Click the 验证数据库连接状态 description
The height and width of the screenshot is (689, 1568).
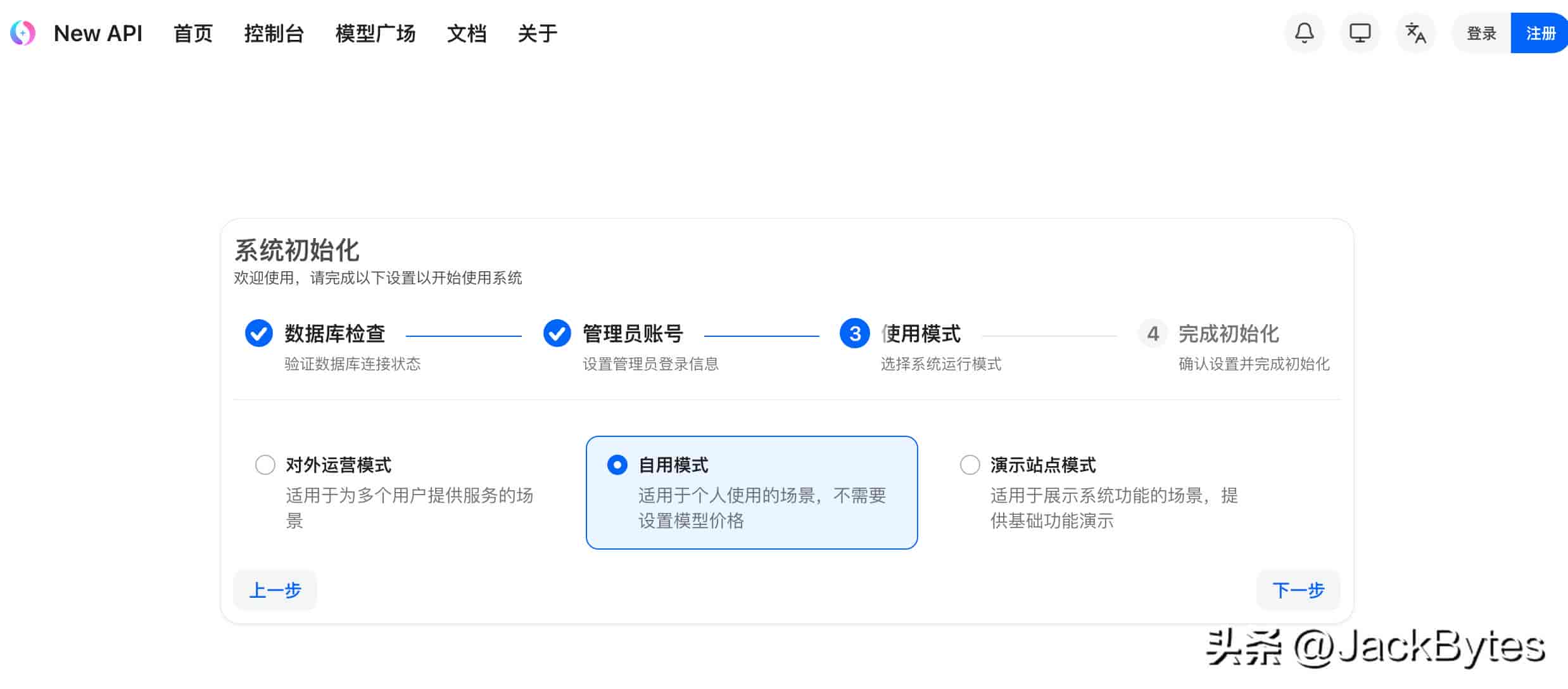click(353, 364)
